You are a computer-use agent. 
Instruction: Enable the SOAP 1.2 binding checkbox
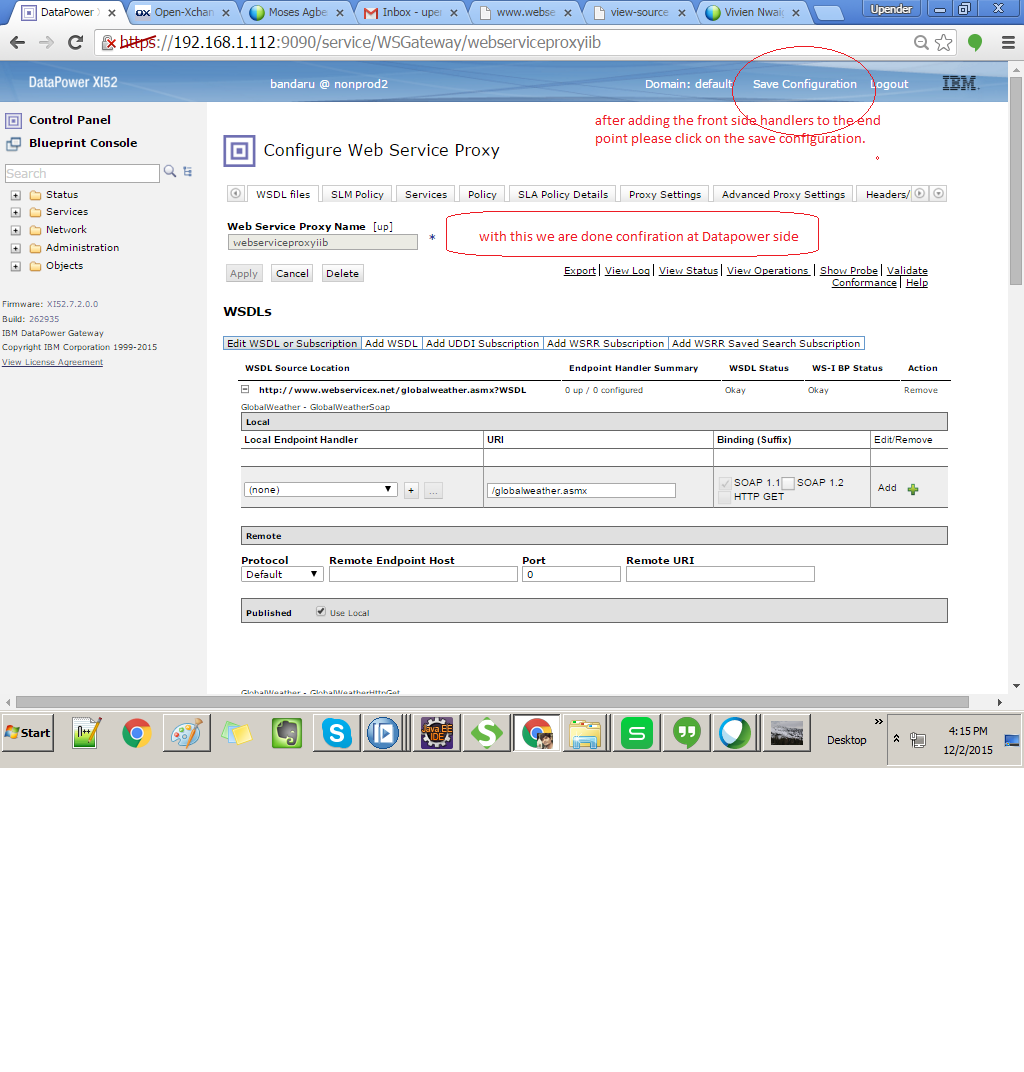pyautogui.click(x=790, y=483)
